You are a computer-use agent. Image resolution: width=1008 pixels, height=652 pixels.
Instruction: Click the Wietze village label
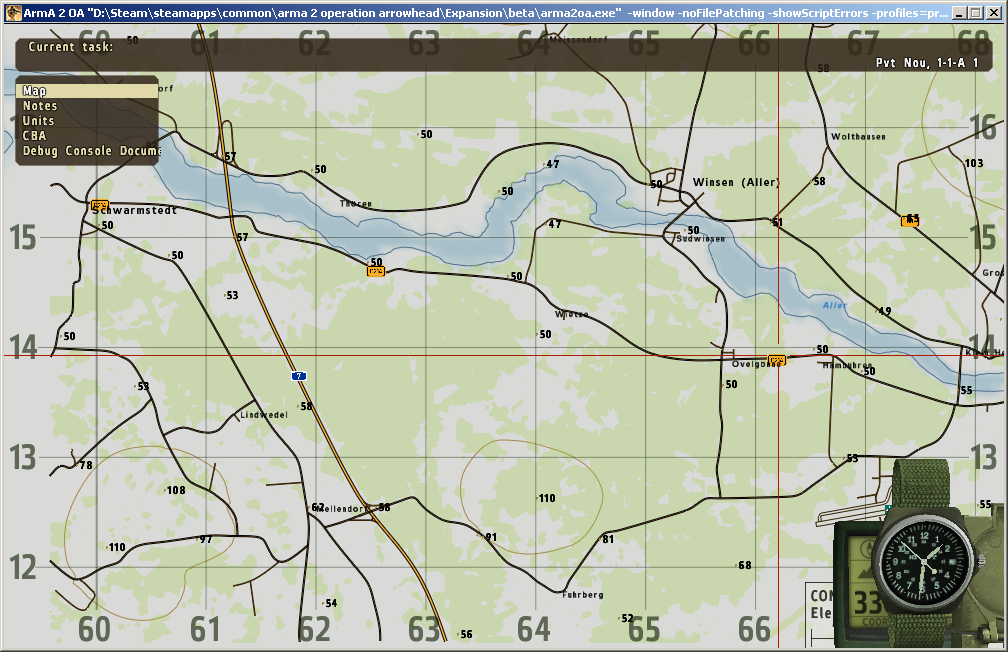coord(571,314)
